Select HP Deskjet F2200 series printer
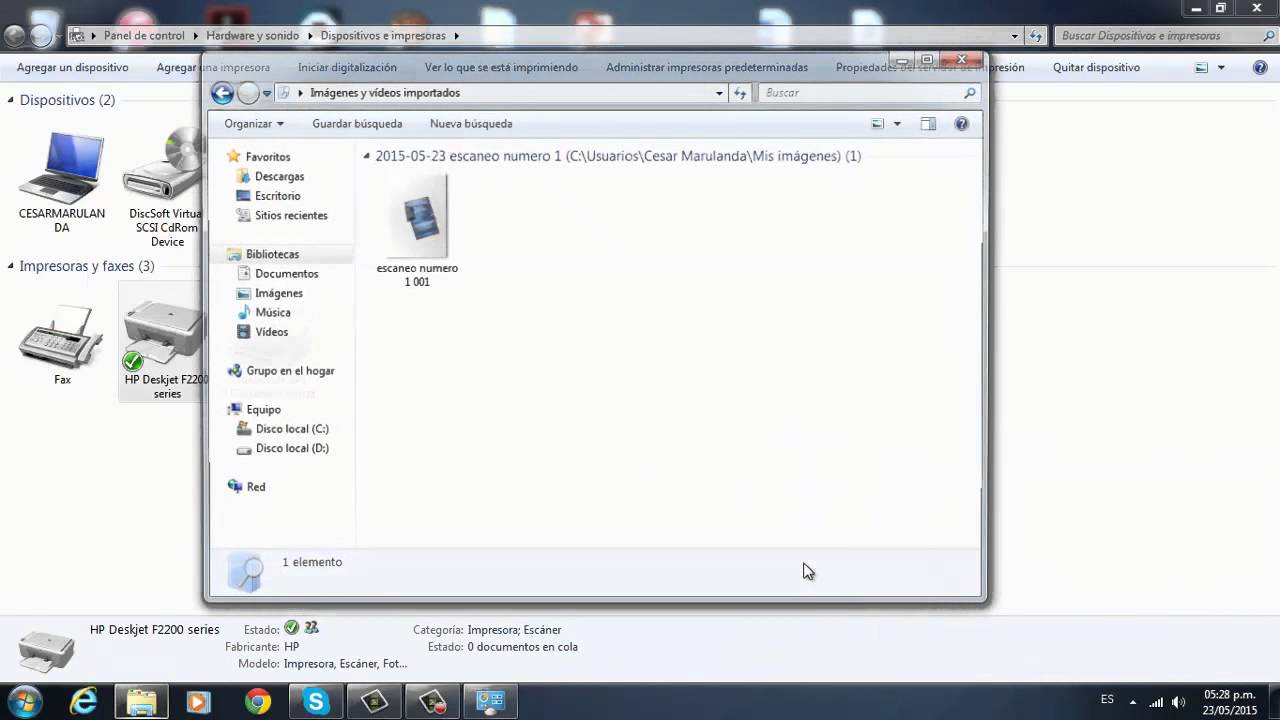 [165, 342]
